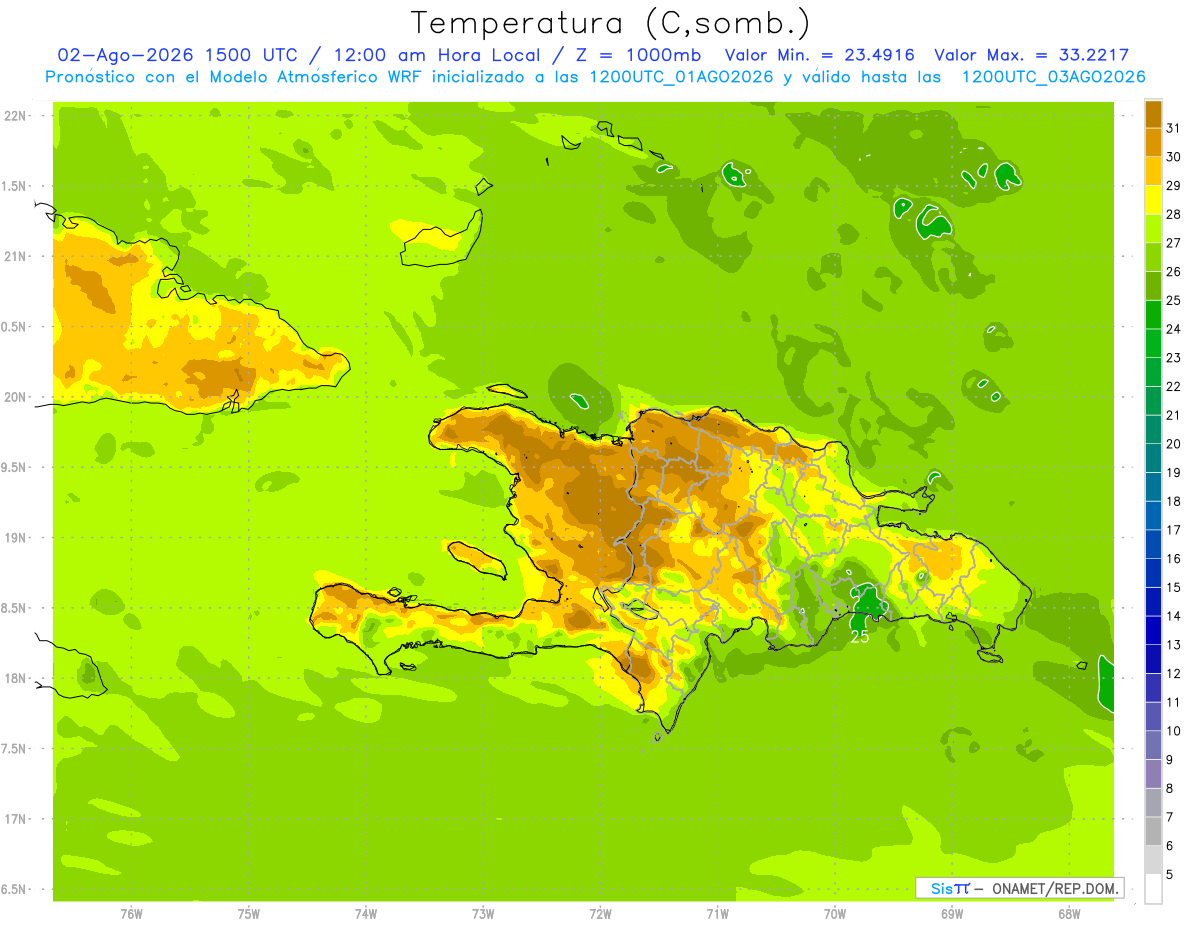The image size is (1200, 927).
Task: Click the '69W' longitude axis label
Action: [951, 914]
